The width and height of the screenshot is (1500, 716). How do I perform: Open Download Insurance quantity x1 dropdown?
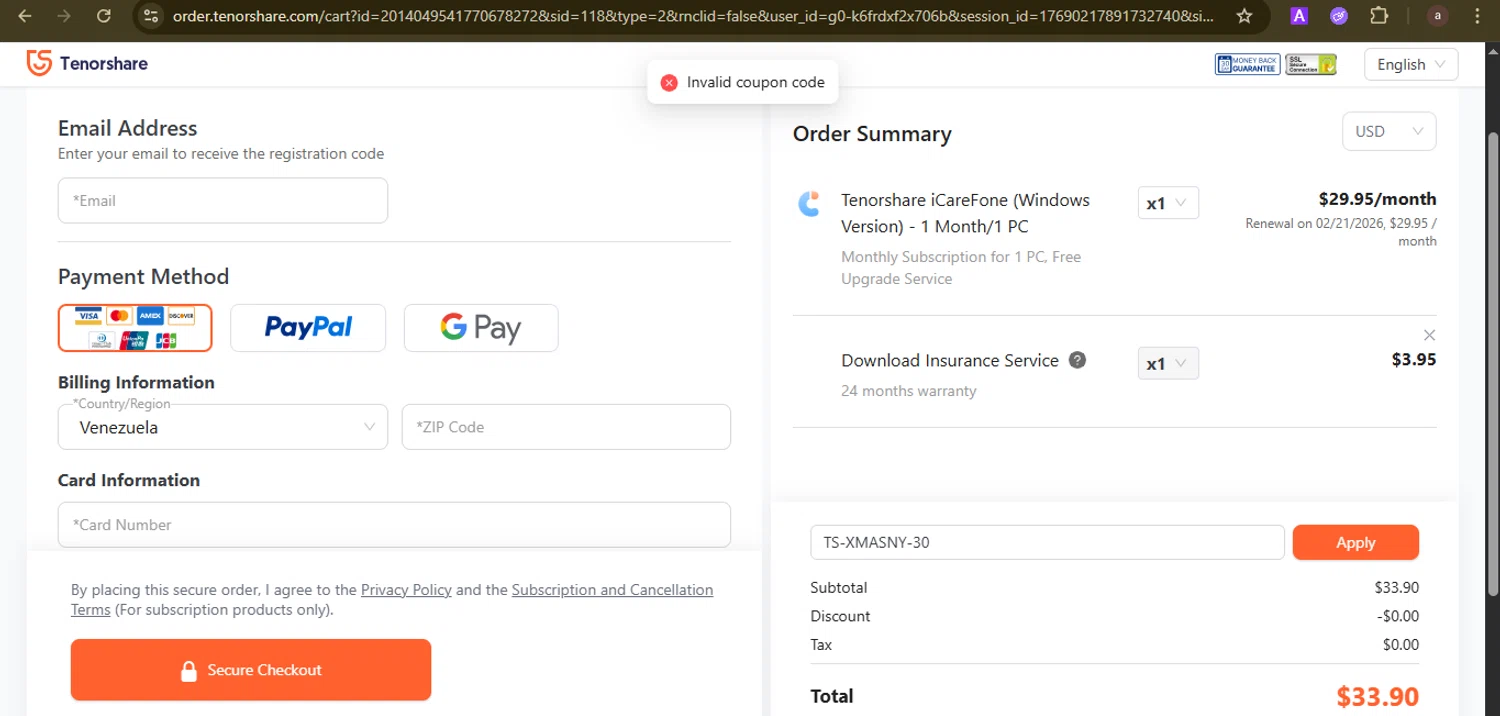(x=1168, y=363)
